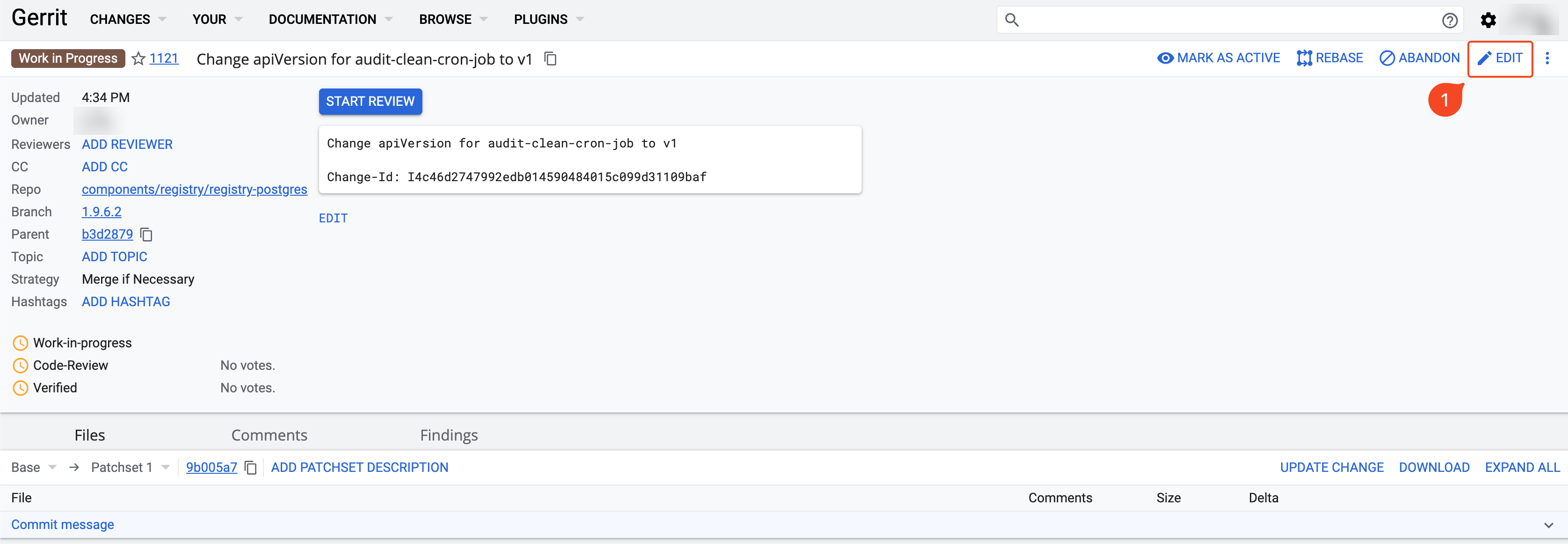Abandon this change
The image size is (1568, 544).
click(x=1419, y=58)
